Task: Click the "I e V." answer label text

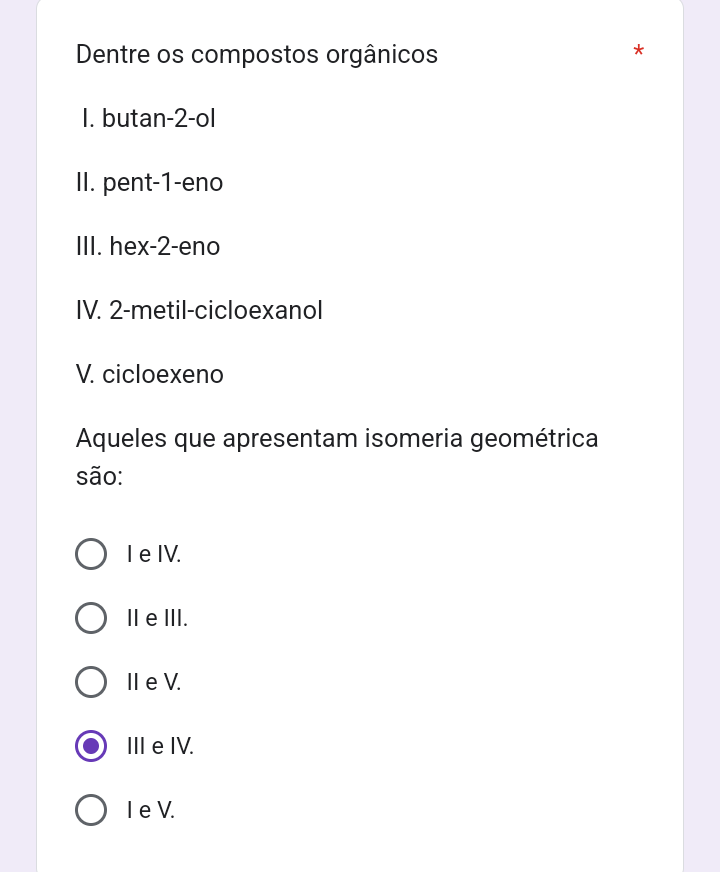Action: pyautogui.click(x=151, y=810)
